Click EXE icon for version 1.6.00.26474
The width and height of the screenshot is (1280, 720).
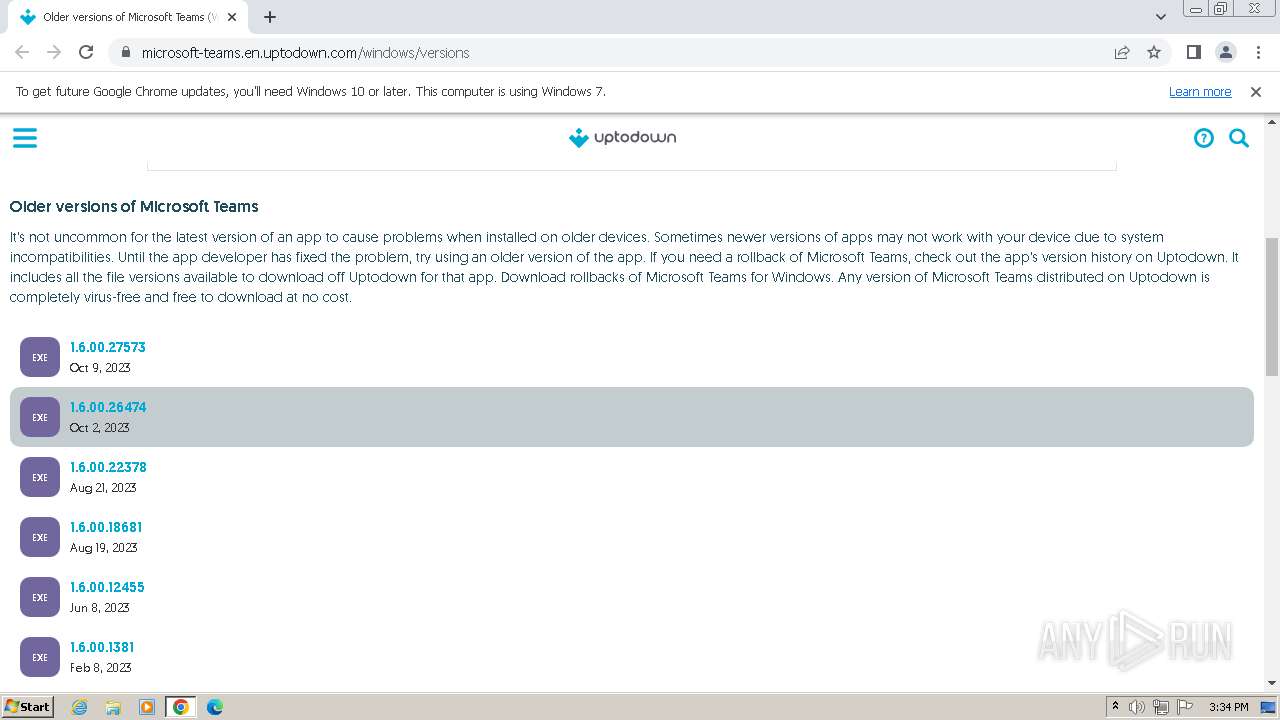click(x=40, y=417)
